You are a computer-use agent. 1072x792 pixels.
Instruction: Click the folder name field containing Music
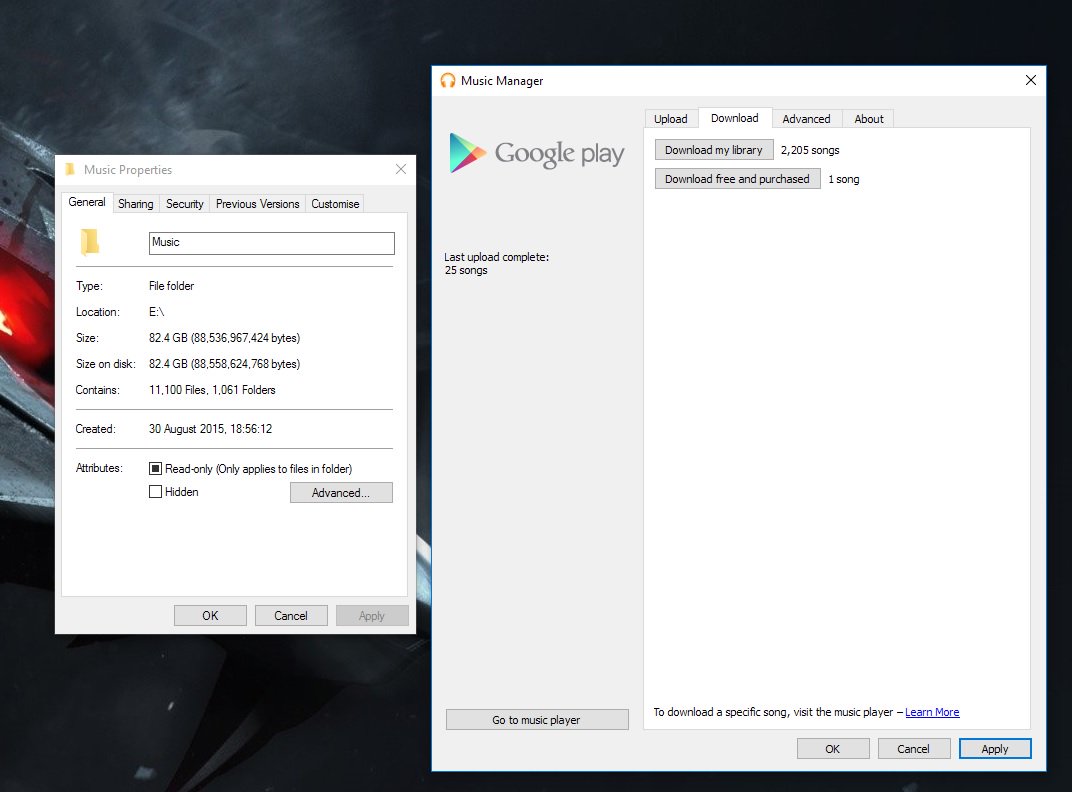(271, 243)
